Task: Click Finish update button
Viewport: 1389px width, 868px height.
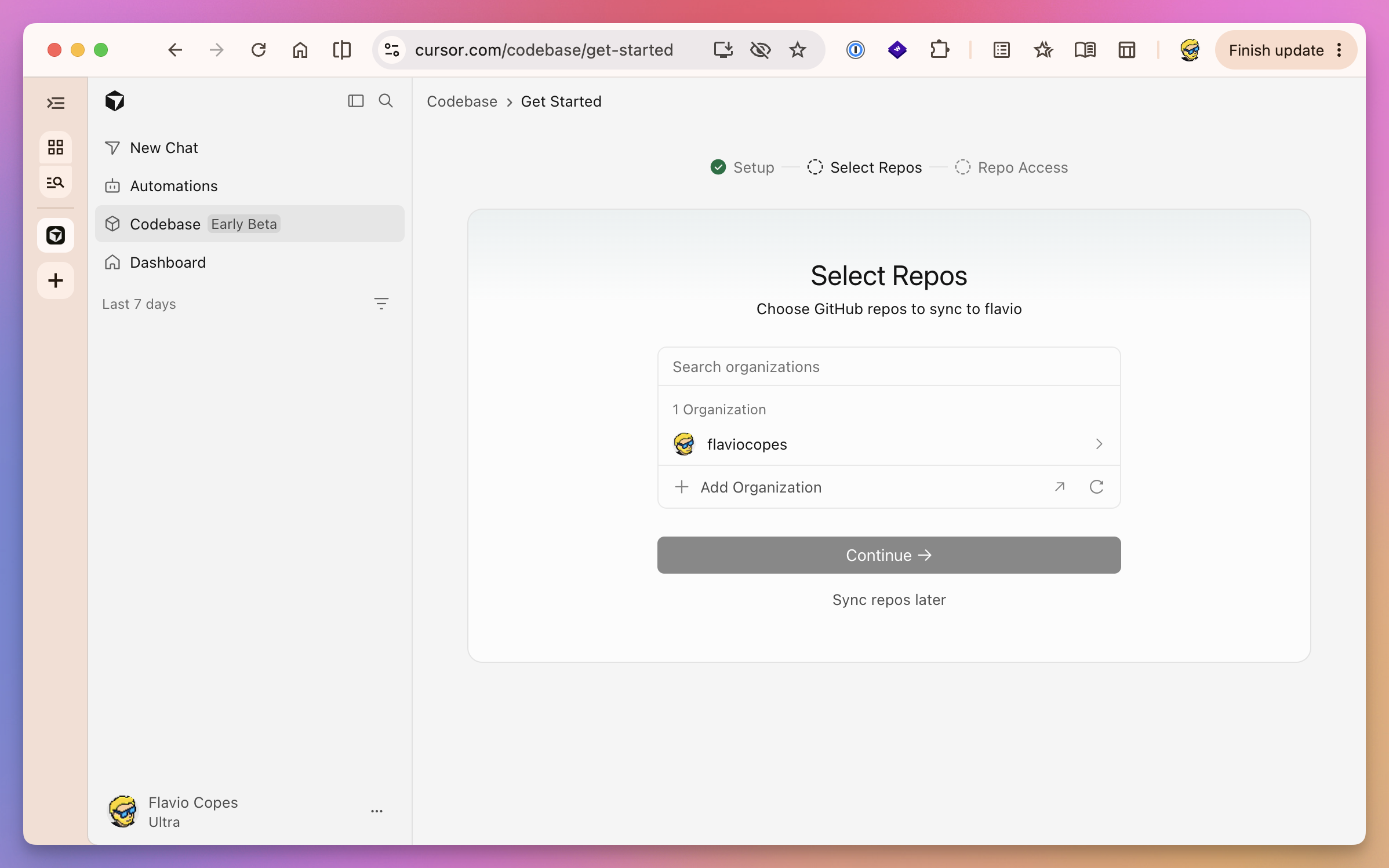Action: 1276,50
